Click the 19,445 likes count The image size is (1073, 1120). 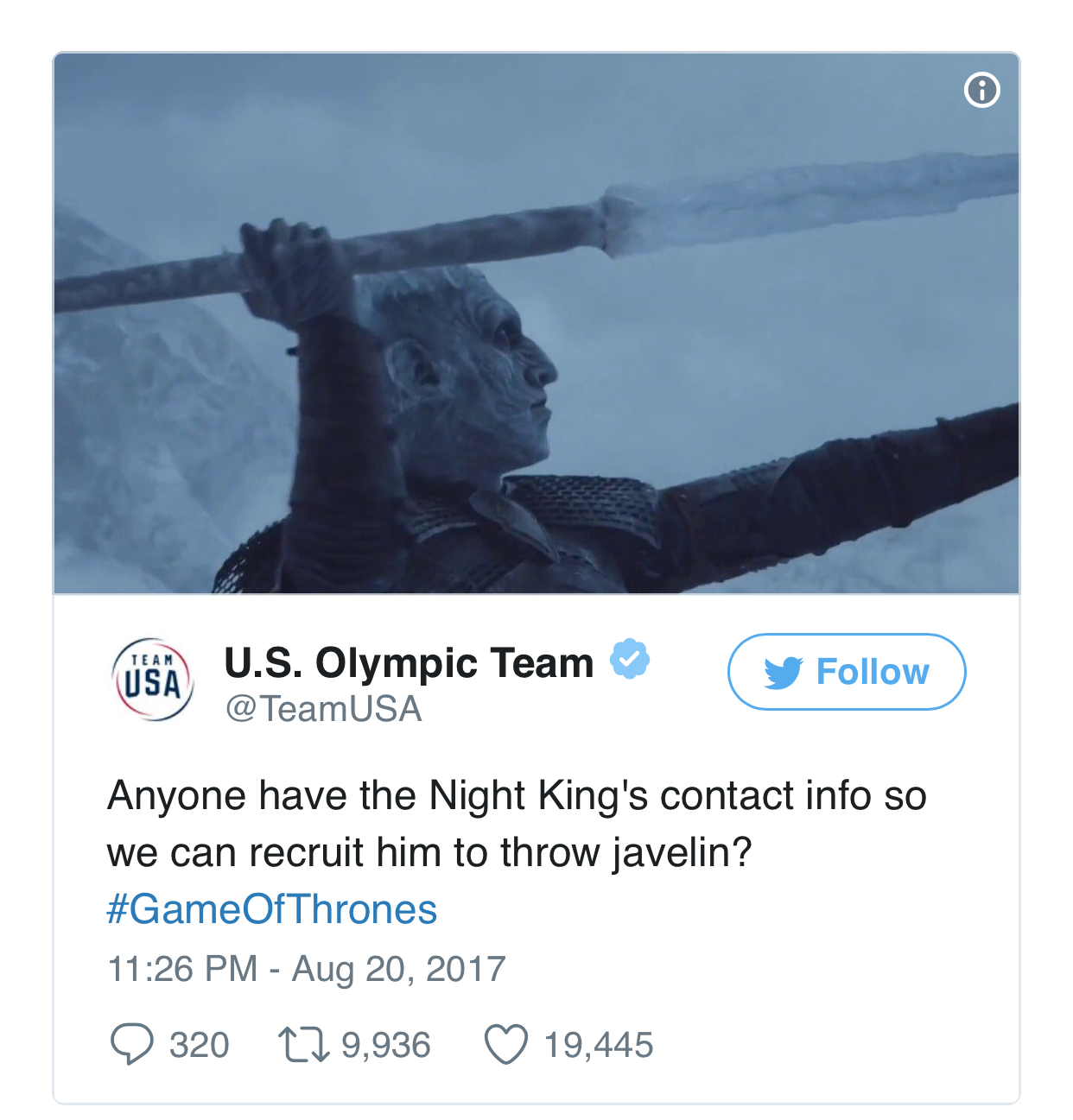tap(598, 1045)
